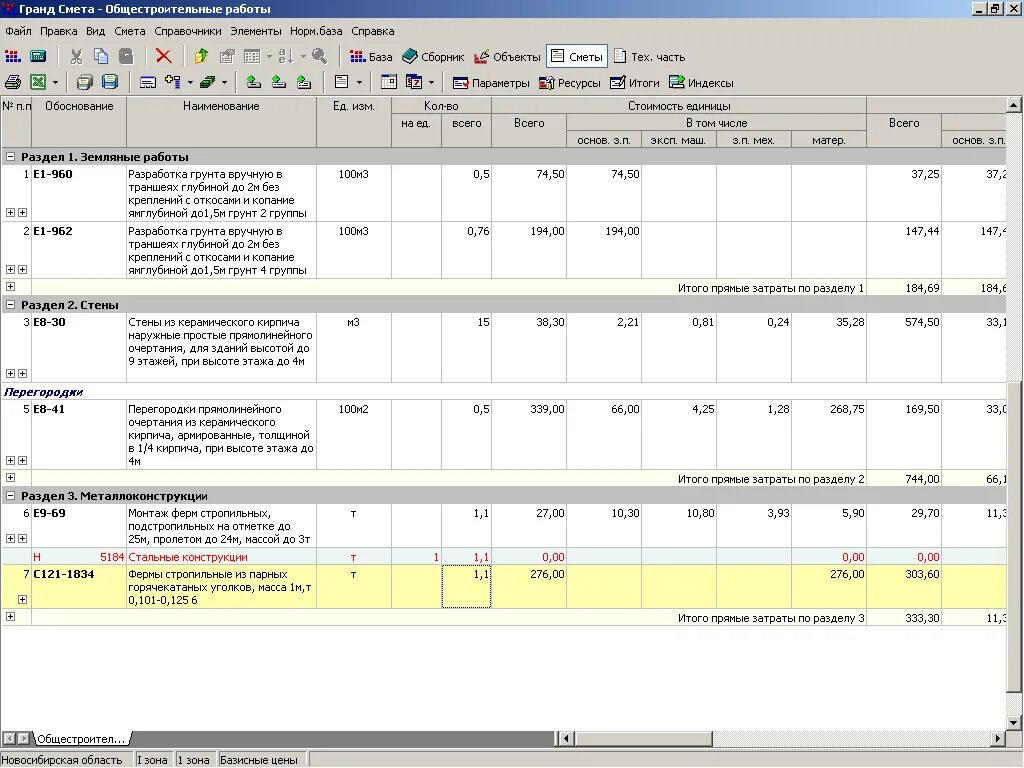1024x768 pixels.
Task: Click the middle green up-arrow tray icon
Action: tap(279, 82)
